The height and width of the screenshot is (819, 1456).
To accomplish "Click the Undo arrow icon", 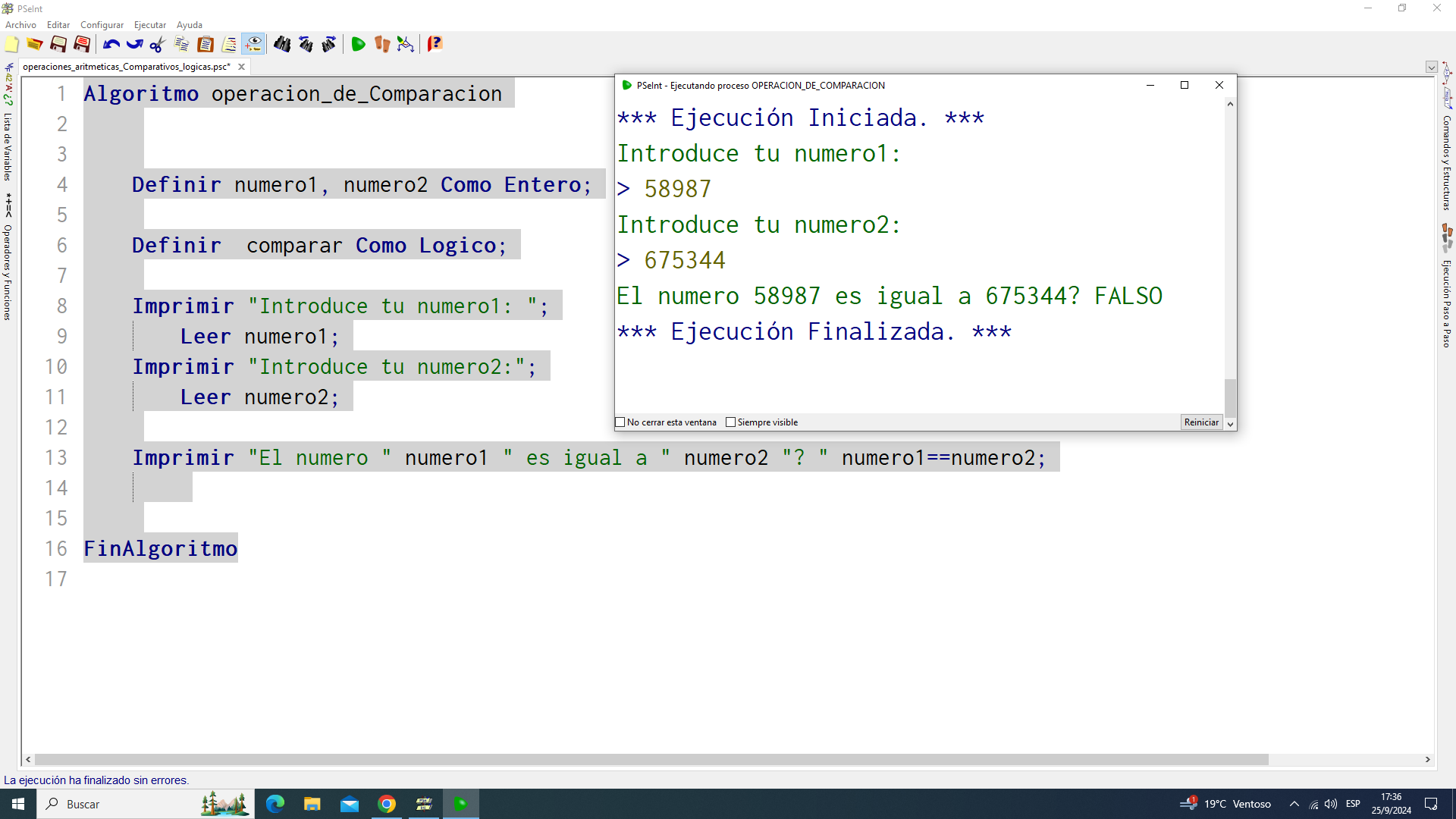I will (x=111, y=45).
